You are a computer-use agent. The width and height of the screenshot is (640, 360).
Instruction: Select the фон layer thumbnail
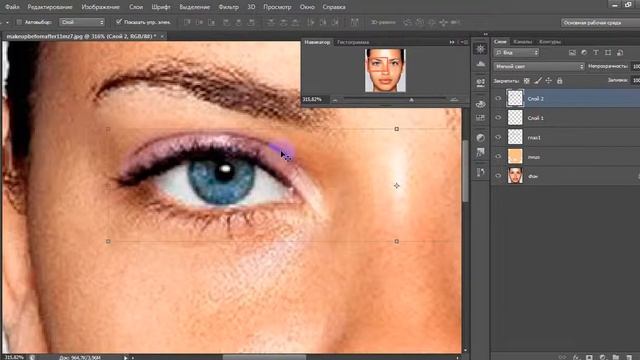pyautogui.click(x=515, y=176)
